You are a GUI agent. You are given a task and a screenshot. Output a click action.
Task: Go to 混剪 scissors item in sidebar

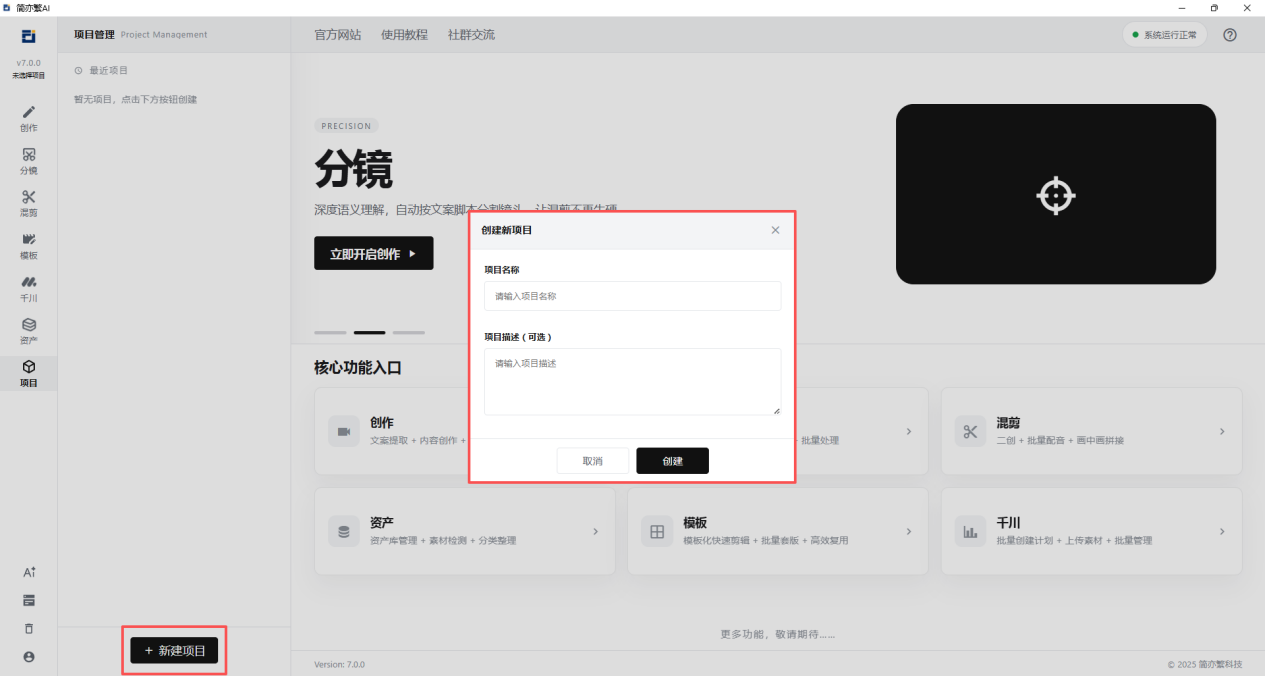(x=29, y=203)
